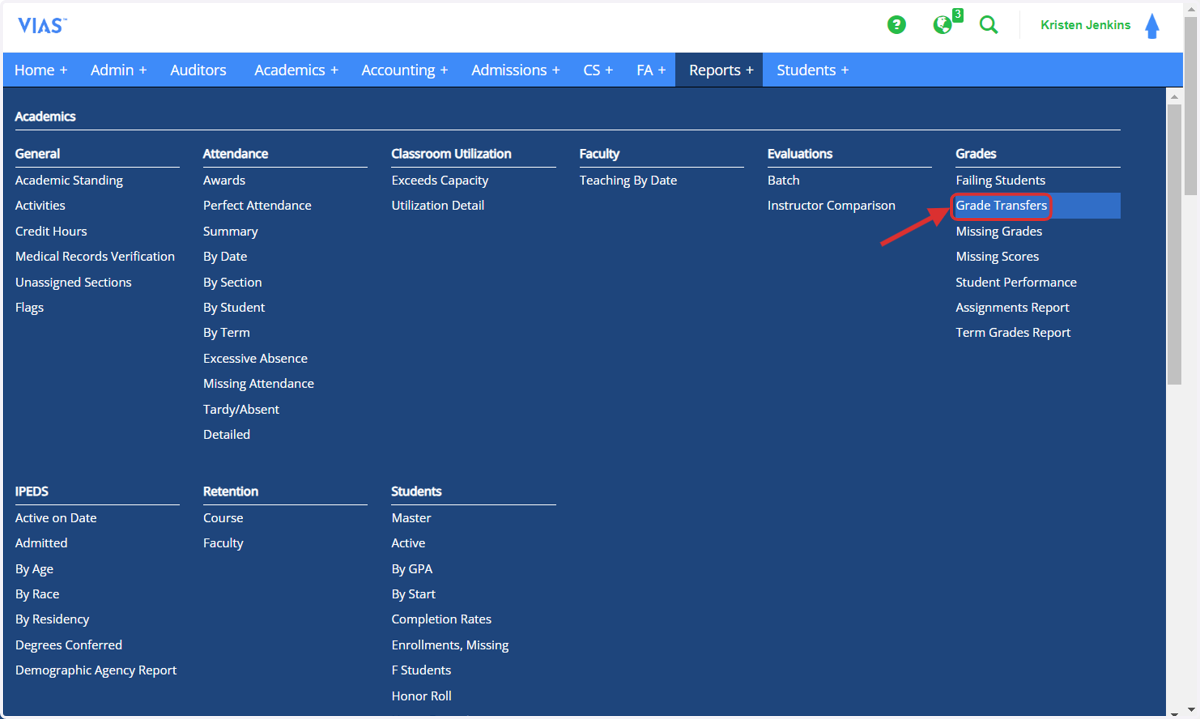1200x719 pixels.
Task: Open Completion Rates report
Action: 441,619
